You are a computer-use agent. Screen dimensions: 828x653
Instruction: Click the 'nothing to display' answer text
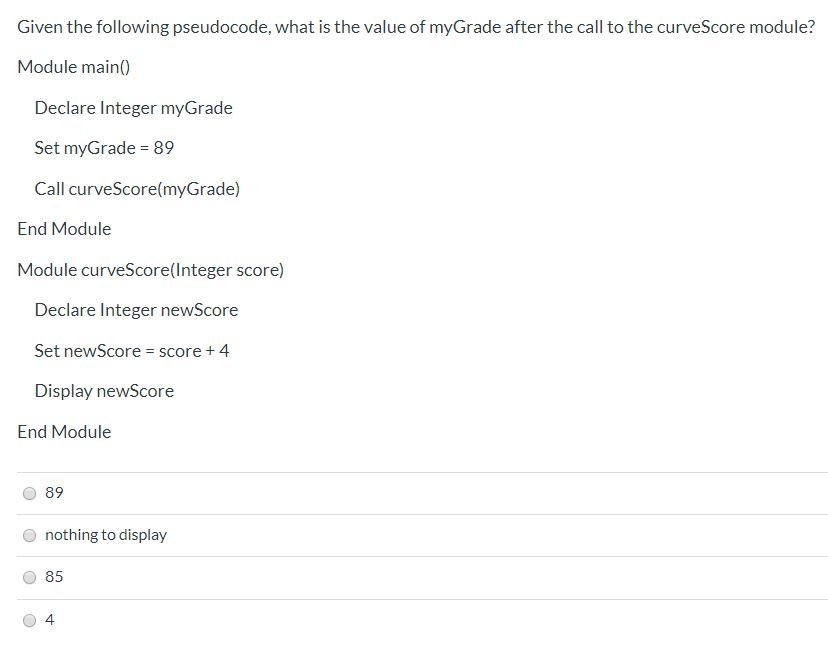(106, 535)
